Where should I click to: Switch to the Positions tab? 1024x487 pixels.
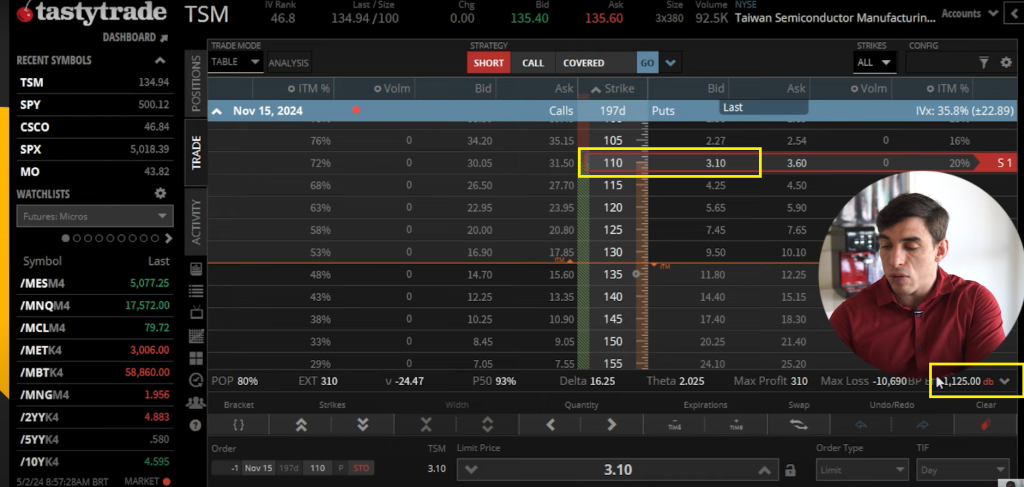pos(196,84)
